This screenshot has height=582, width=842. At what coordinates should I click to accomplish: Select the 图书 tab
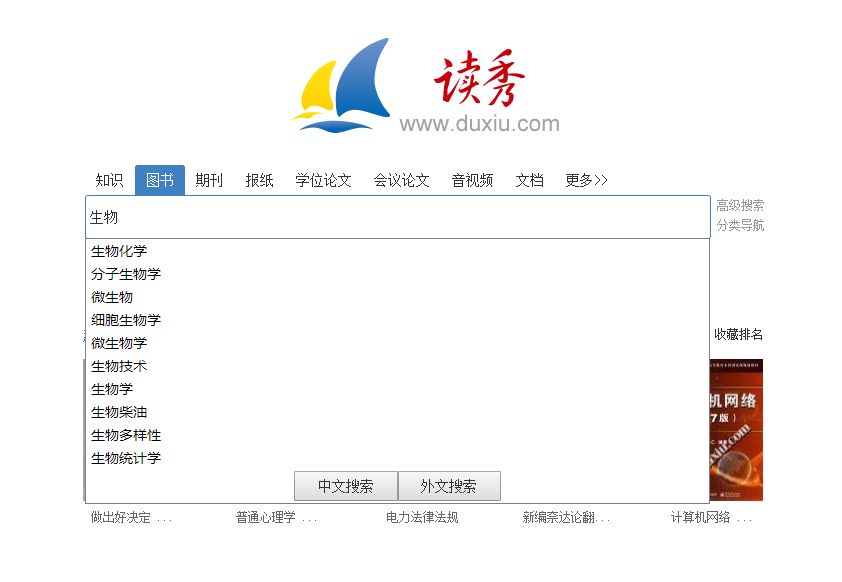tap(160, 180)
